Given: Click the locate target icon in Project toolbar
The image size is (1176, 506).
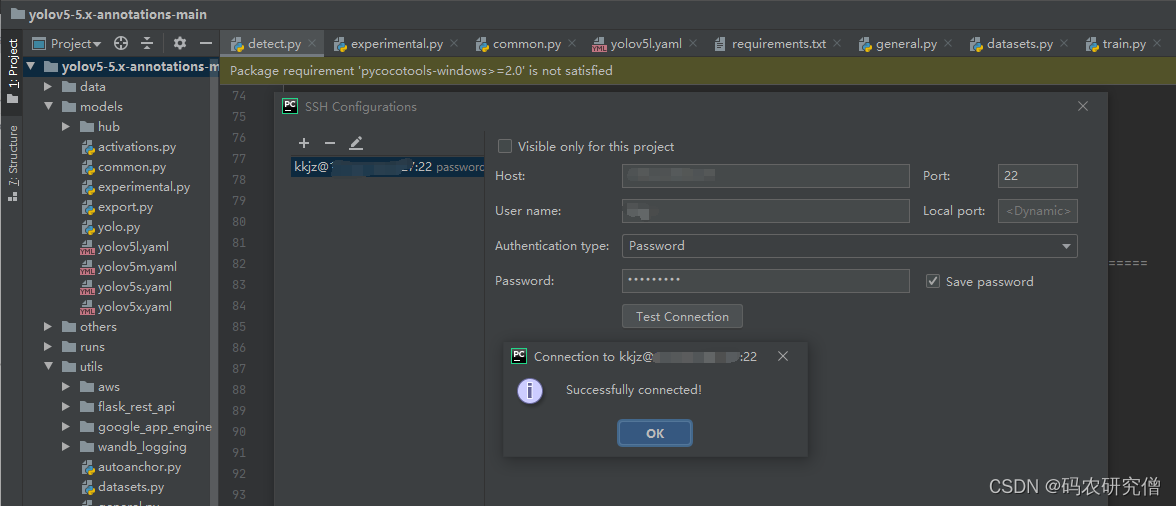Looking at the screenshot, I should pyautogui.click(x=121, y=43).
